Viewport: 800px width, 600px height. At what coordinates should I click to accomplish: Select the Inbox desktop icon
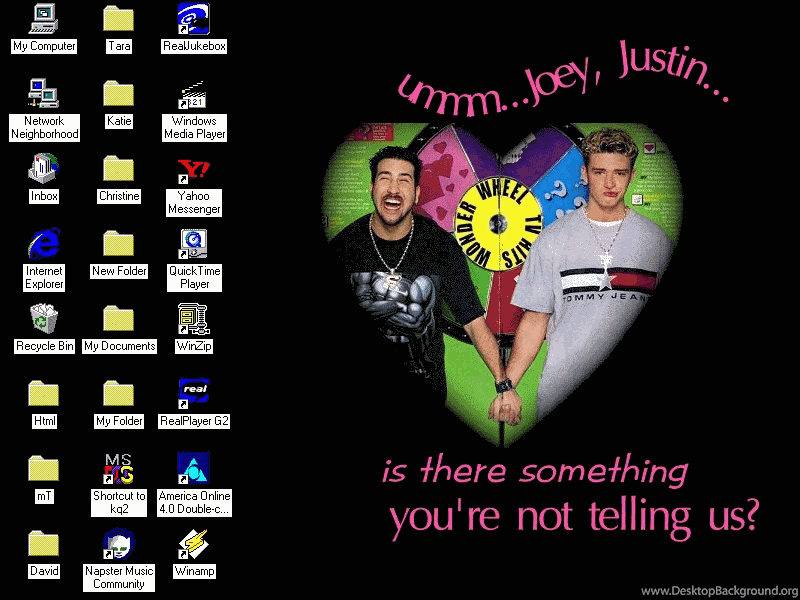coord(44,168)
